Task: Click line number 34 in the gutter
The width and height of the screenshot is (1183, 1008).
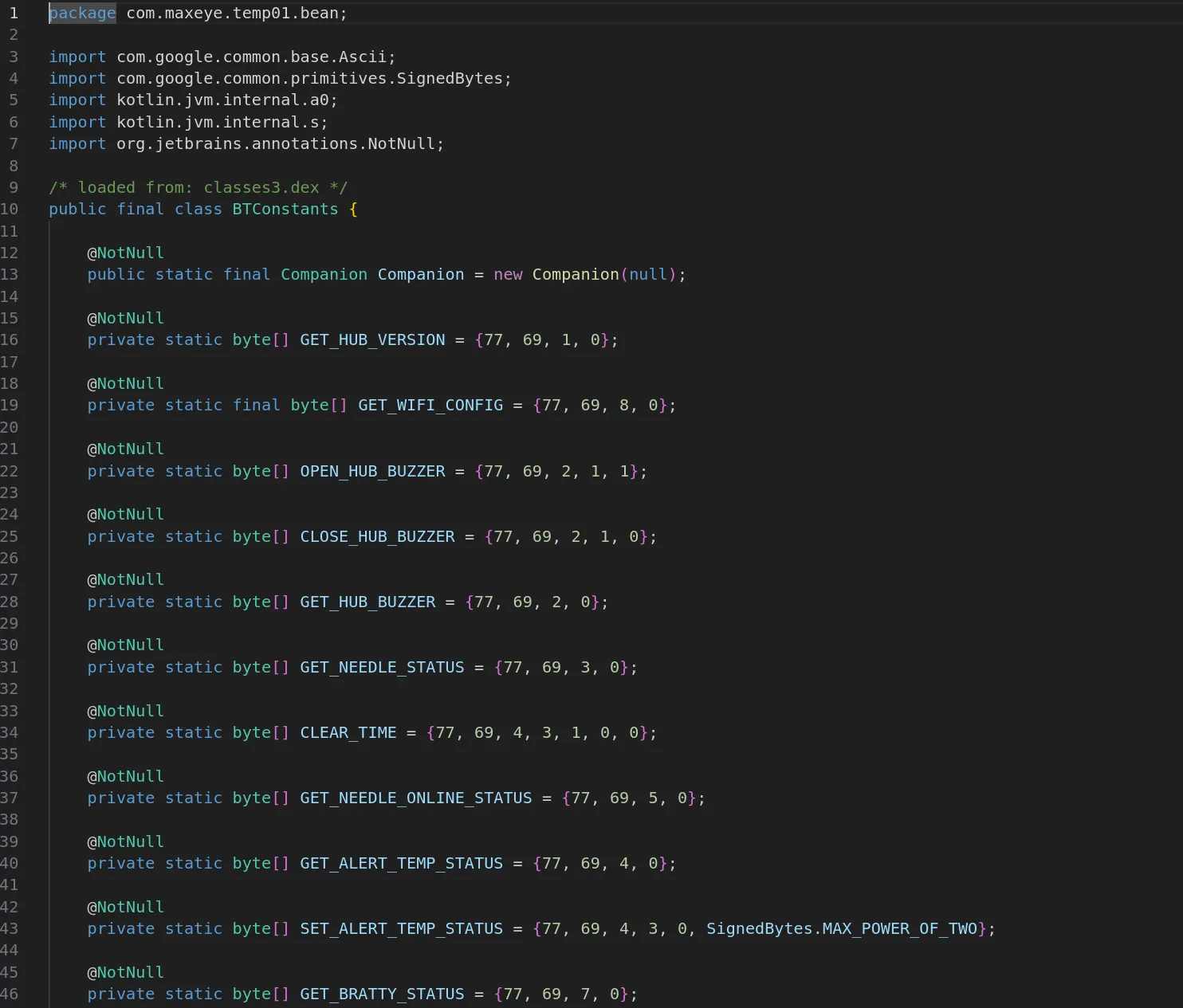Action: point(10,732)
